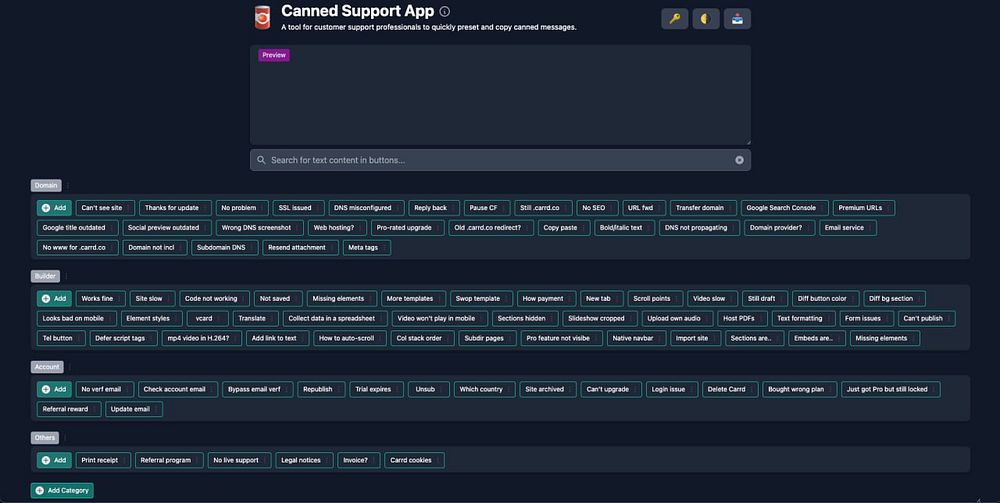
Task: Add a new message in Domain category
Action: [54, 208]
